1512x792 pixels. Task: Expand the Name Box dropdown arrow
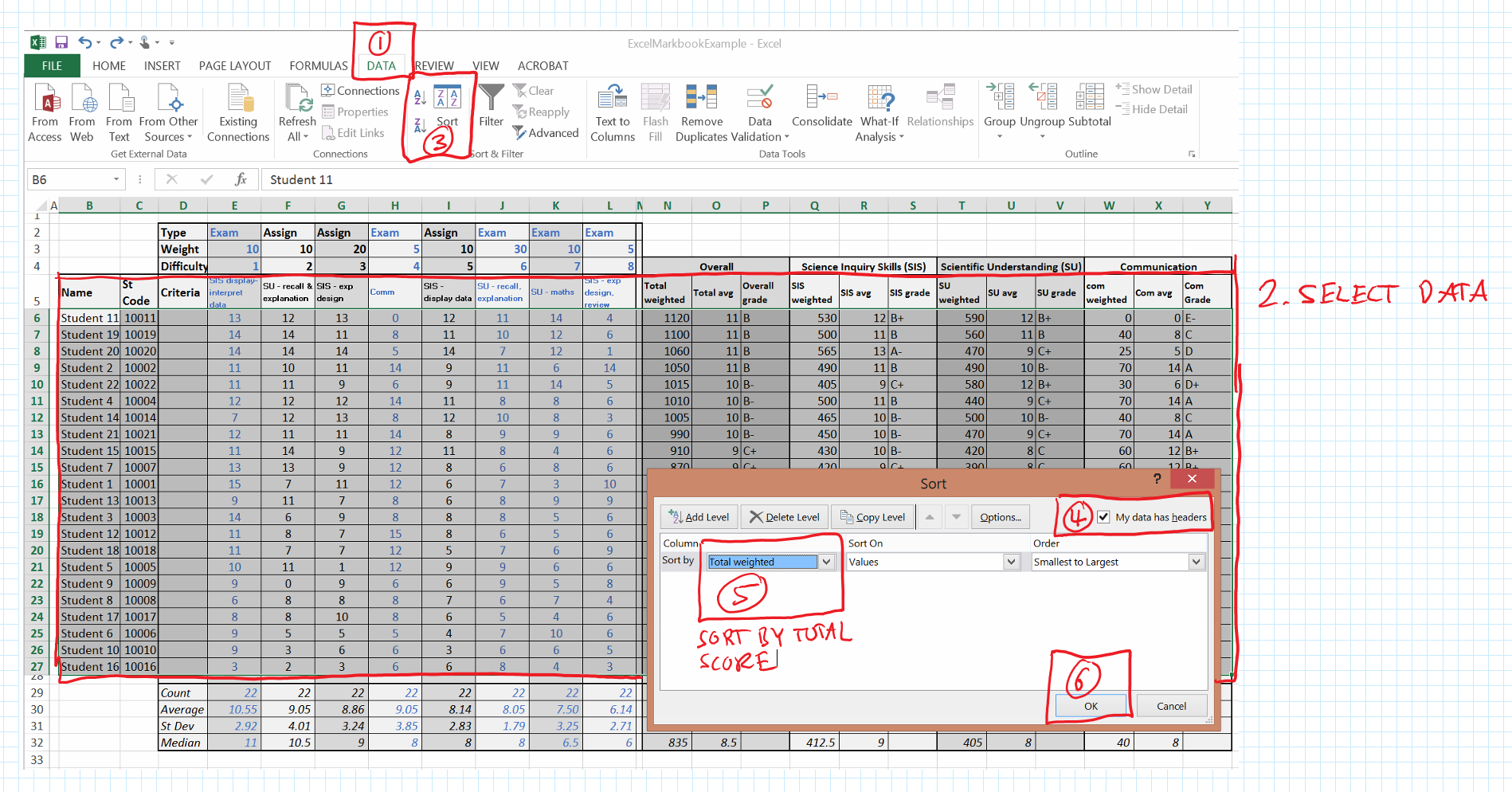pos(116,180)
